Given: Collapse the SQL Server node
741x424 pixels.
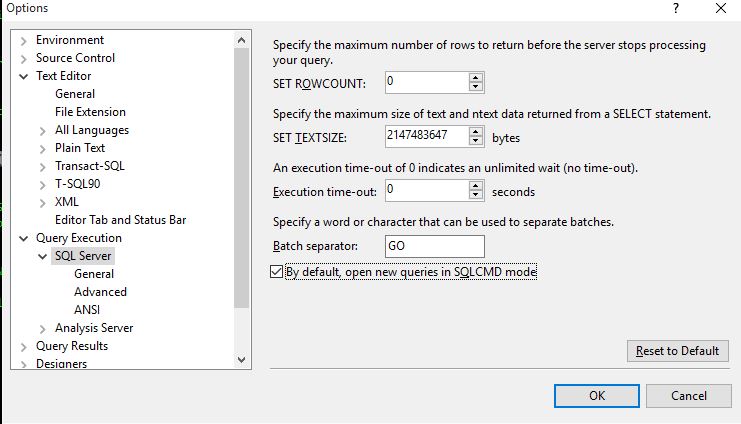Looking at the screenshot, I should click(x=43, y=256).
